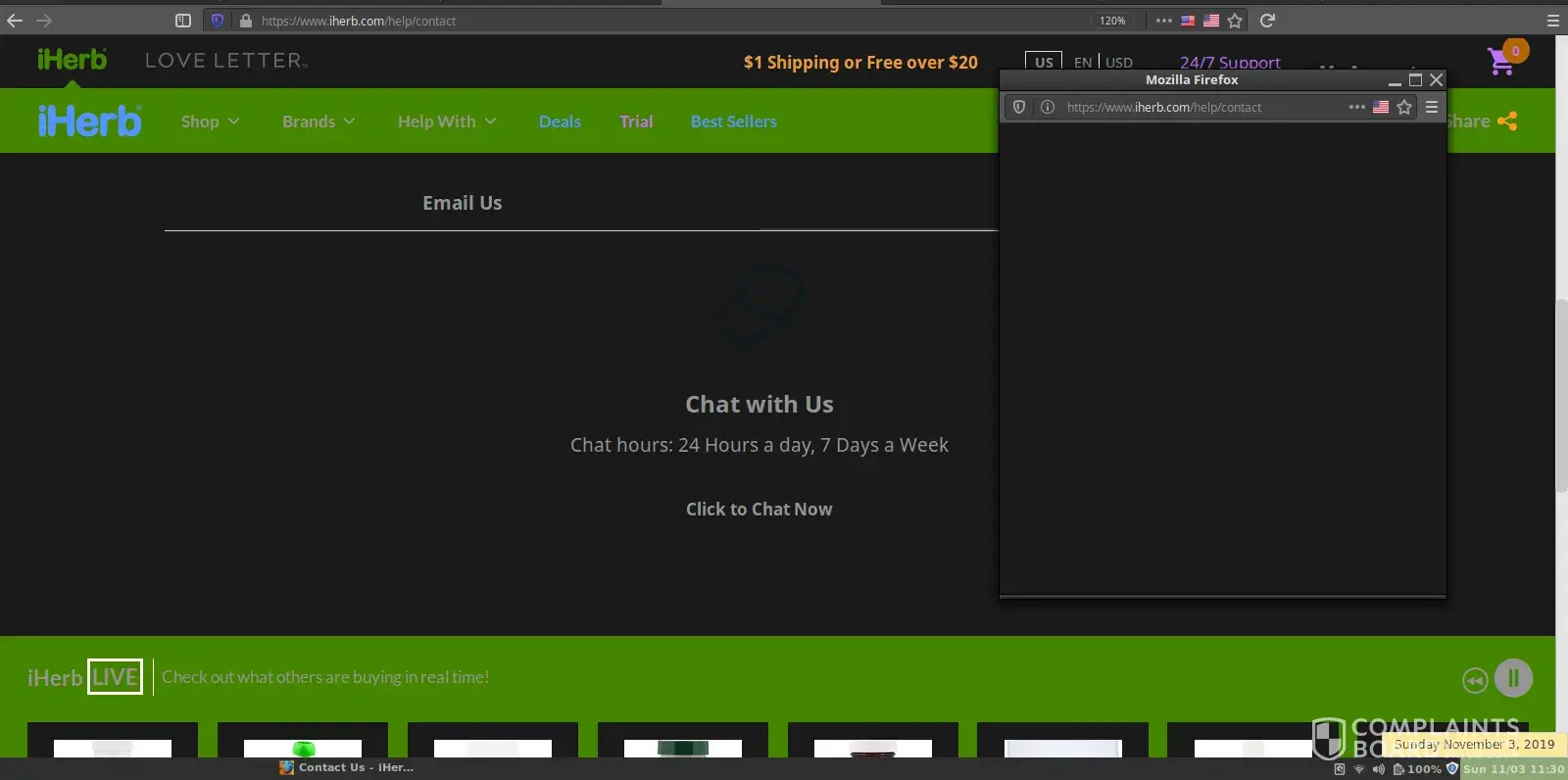The height and width of the screenshot is (780, 1568).
Task: Click the Share icon on green navbar
Action: coord(1507,122)
